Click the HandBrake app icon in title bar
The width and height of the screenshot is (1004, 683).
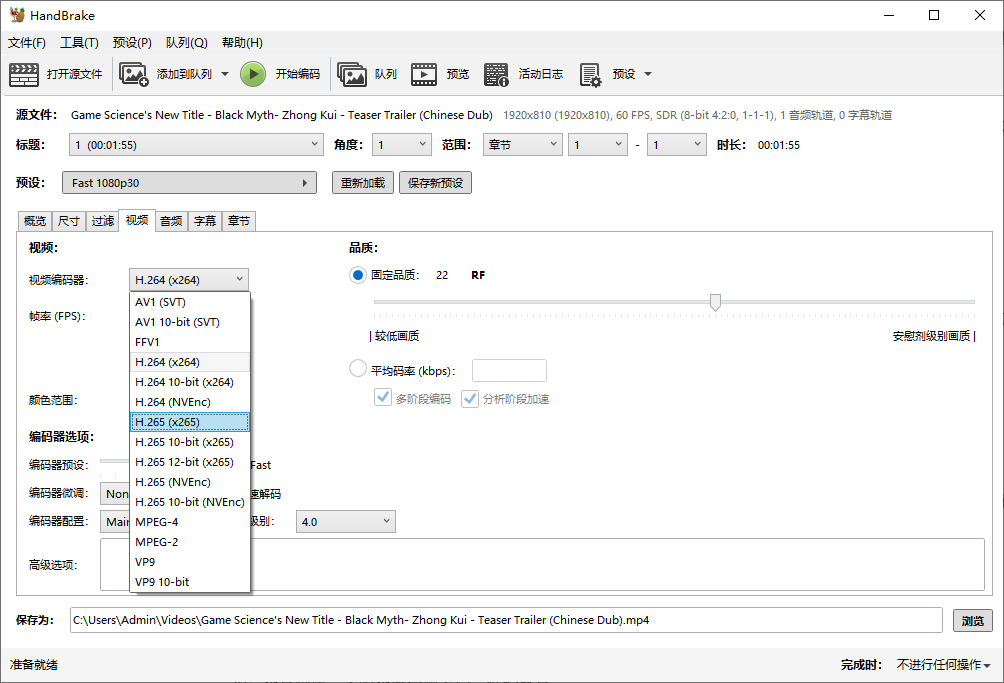[17, 15]
